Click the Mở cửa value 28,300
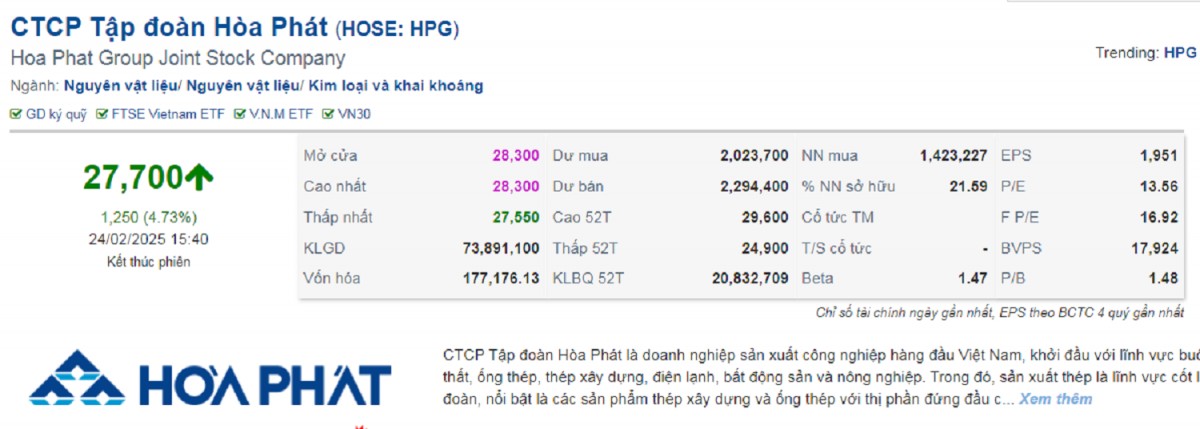 (515, 156)
